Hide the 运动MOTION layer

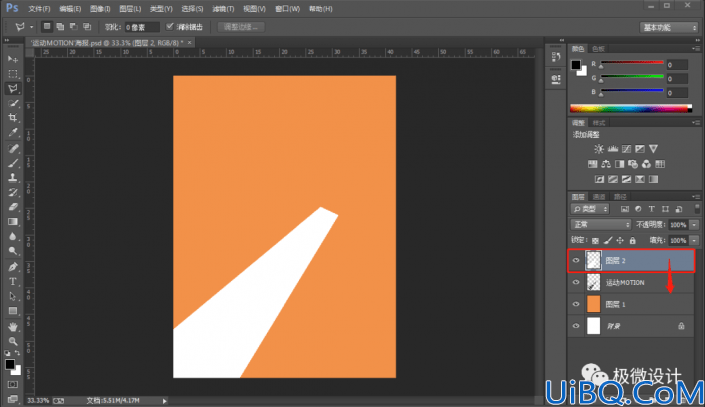pos(576,282)
